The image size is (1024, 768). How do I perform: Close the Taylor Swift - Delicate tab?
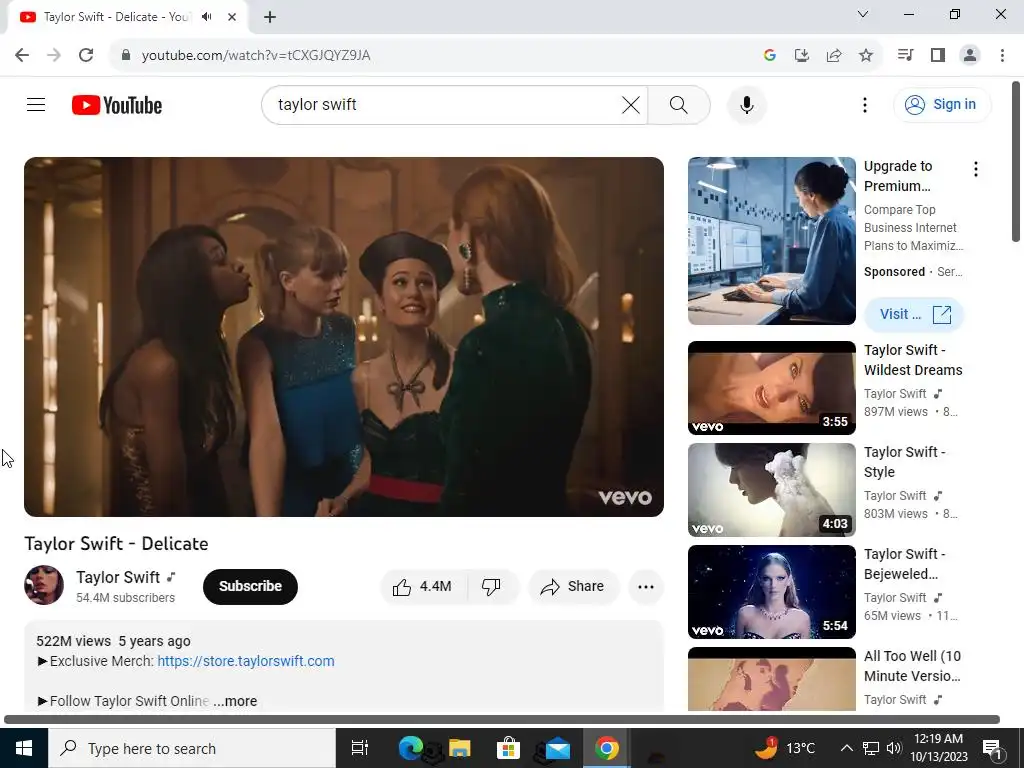[x=232, y=17]
